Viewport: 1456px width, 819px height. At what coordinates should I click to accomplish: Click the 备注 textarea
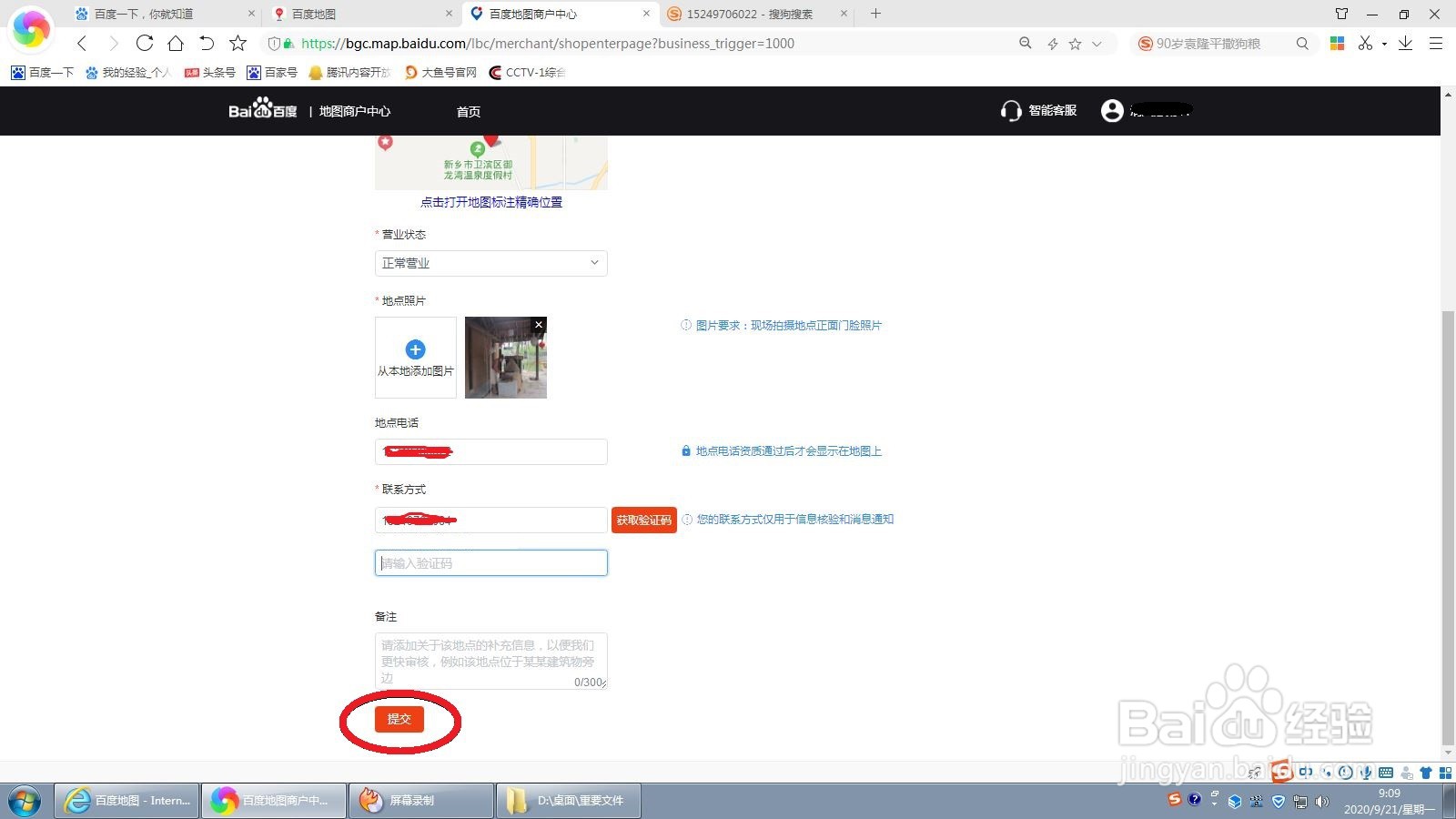tap(491, 661)
